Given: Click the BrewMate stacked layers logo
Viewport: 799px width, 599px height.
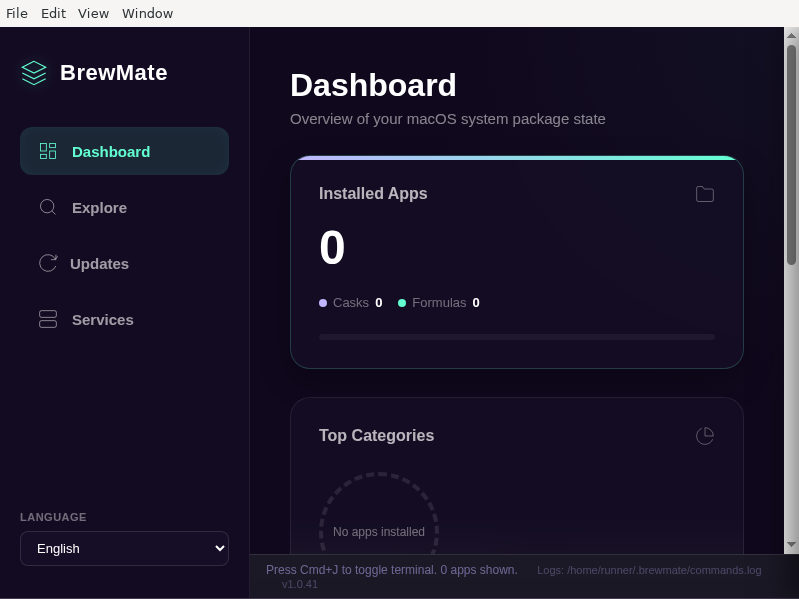Looking at the screenshot, I should (34, 73).
